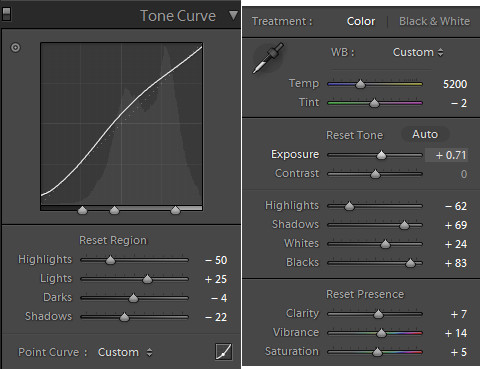Viewport: 483px width, 369px height.
Task: Click the leftmost tone curve split marker
Action: 82,210
